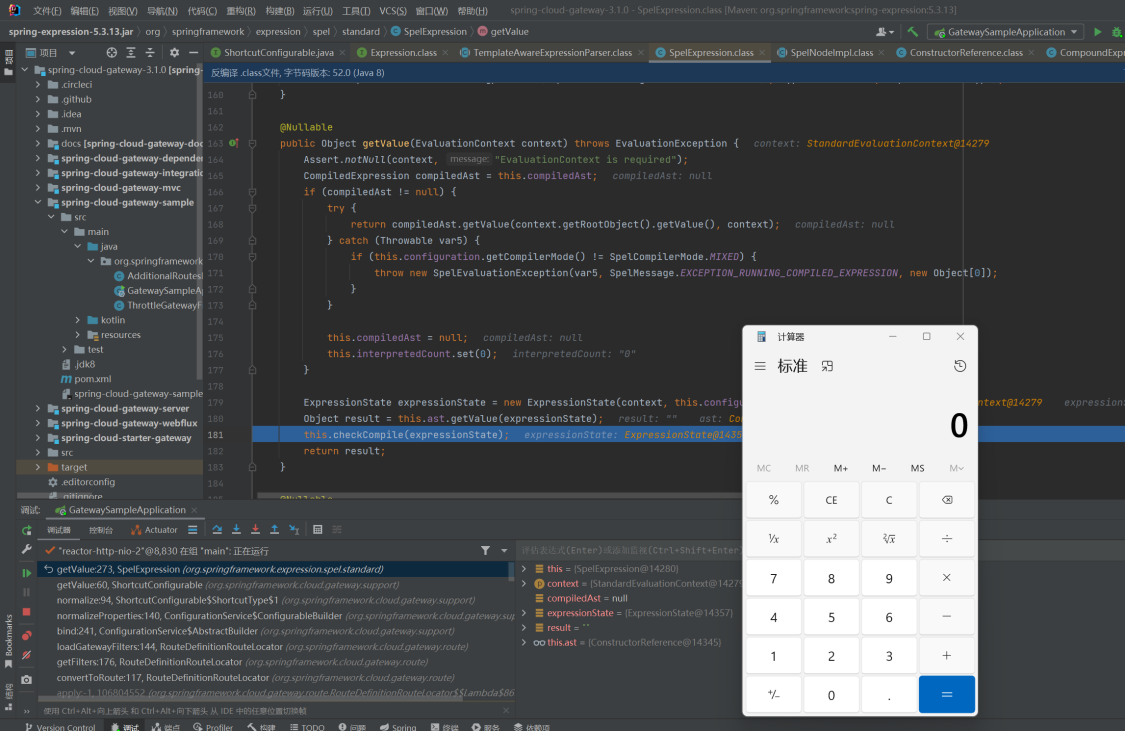Toggle breakpoint gutter at line 163
Screen dimensions: 1125x731
tap(234, 143)
